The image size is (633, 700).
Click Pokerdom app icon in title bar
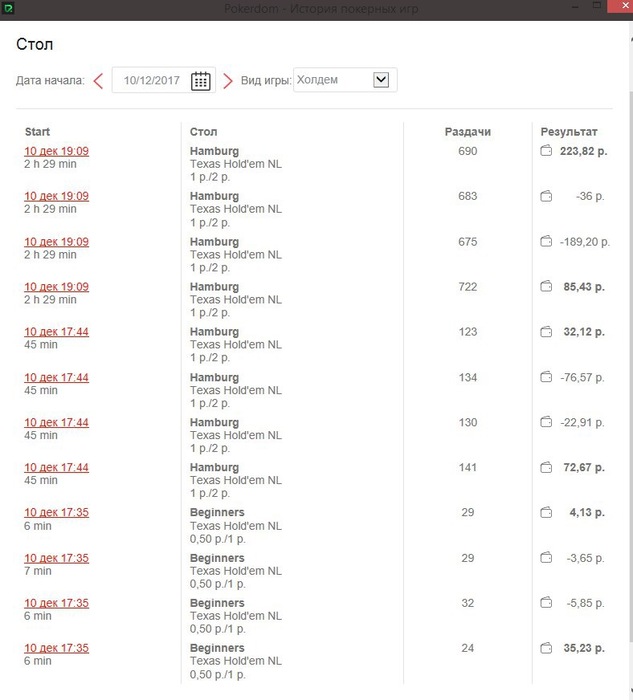(x=8, y=8)
